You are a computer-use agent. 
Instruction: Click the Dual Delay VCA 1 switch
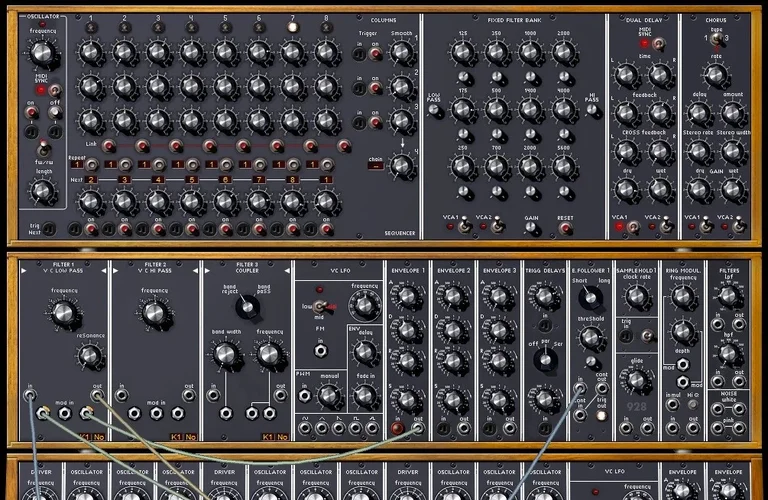pyautogui.click(x=633, y=227)
